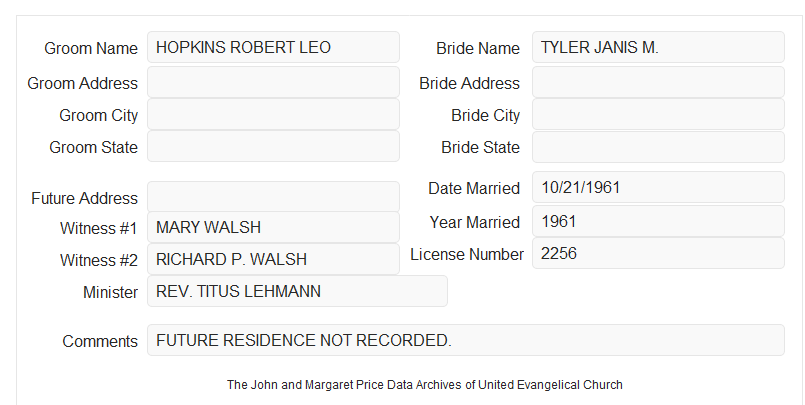805x405 pixels.
Task: Select the Future Address field
Action: point(273,197)
